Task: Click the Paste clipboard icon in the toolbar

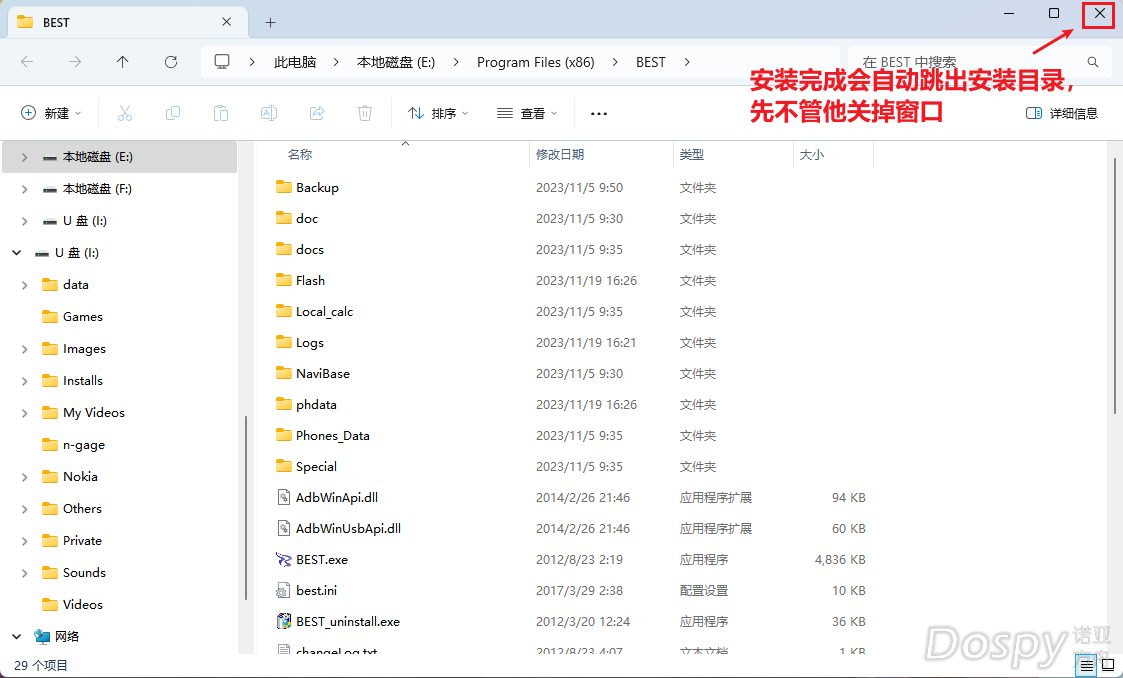Action: [x=221, y=113]
